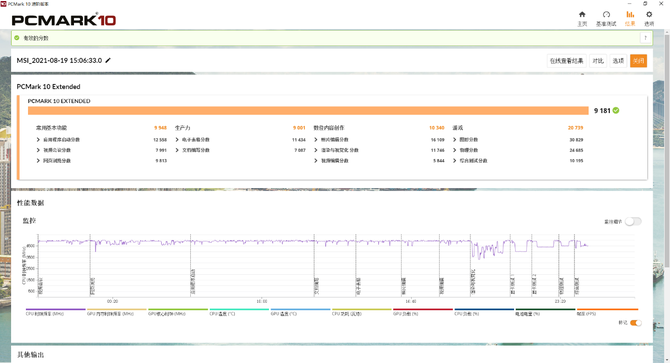The width and height of the screenshot is (670, 363).
Task: Click the GPU temperature legend color bar
Action: (x=300, y=309)
